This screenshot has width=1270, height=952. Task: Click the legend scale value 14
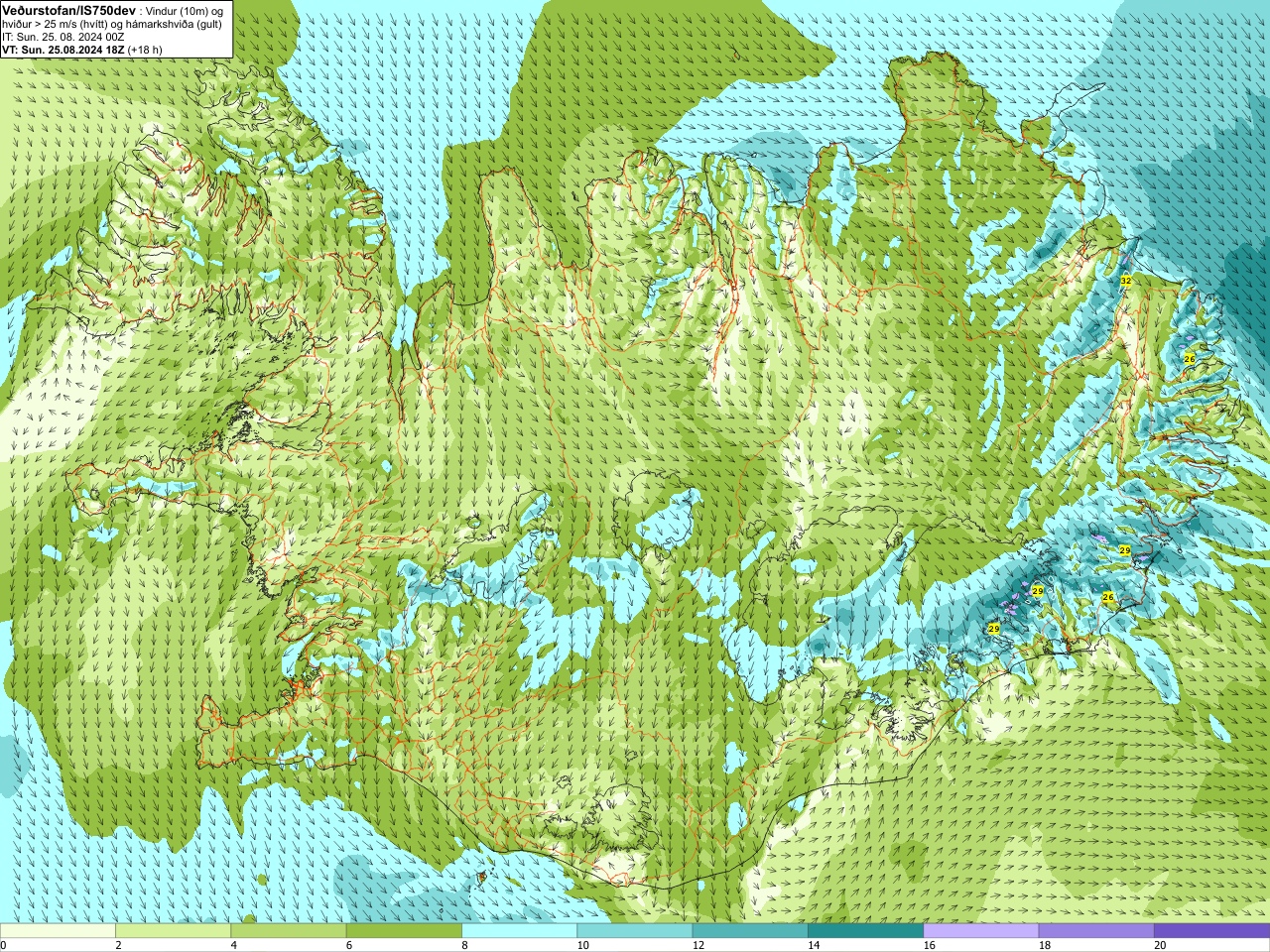[x=814, y=945]
